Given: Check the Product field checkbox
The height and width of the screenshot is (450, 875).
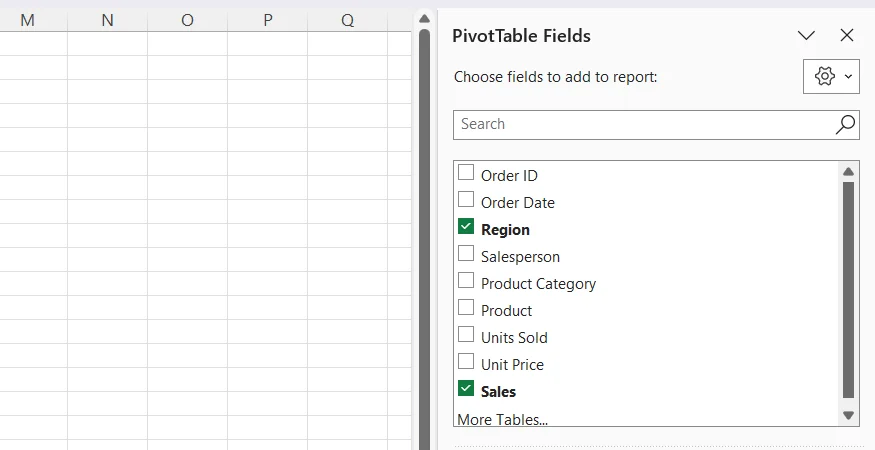Looking at the screenshot, I should tap(466, 307).
